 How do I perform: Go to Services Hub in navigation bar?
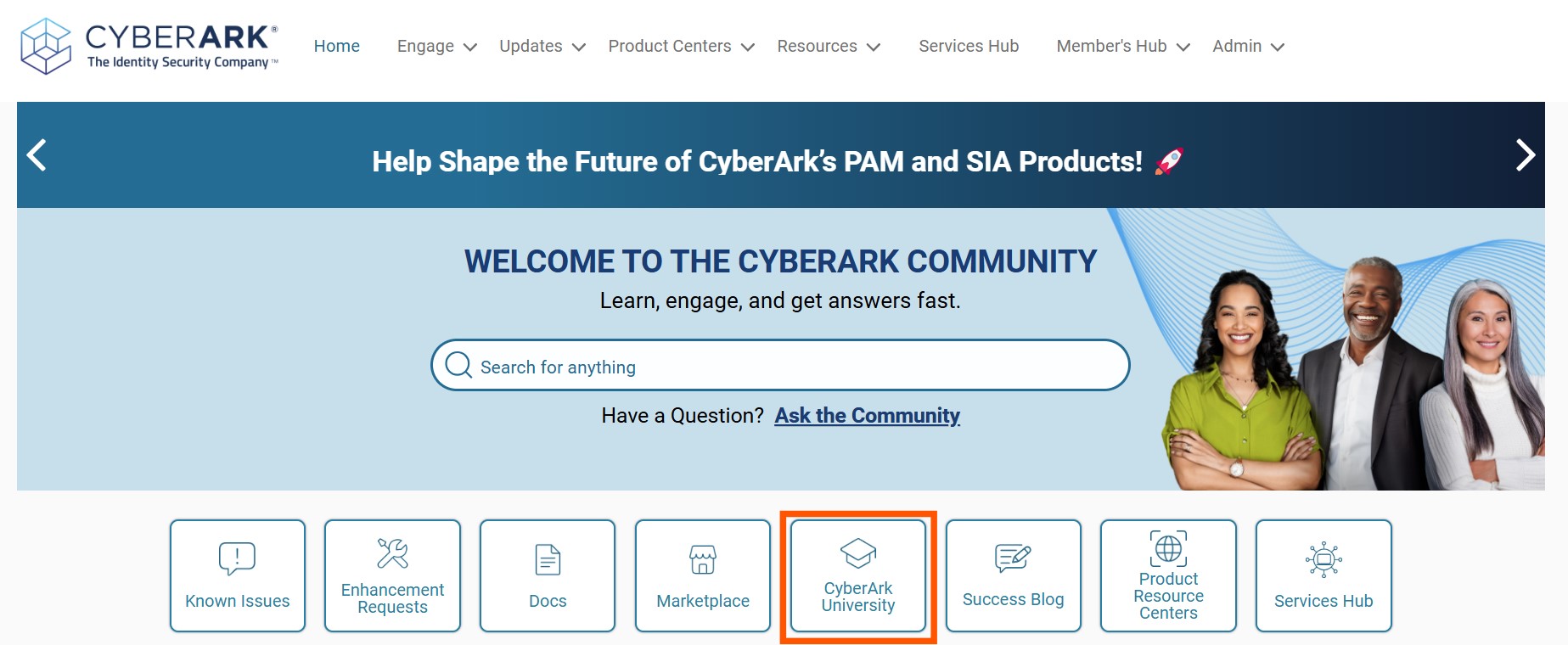(969, 46)
